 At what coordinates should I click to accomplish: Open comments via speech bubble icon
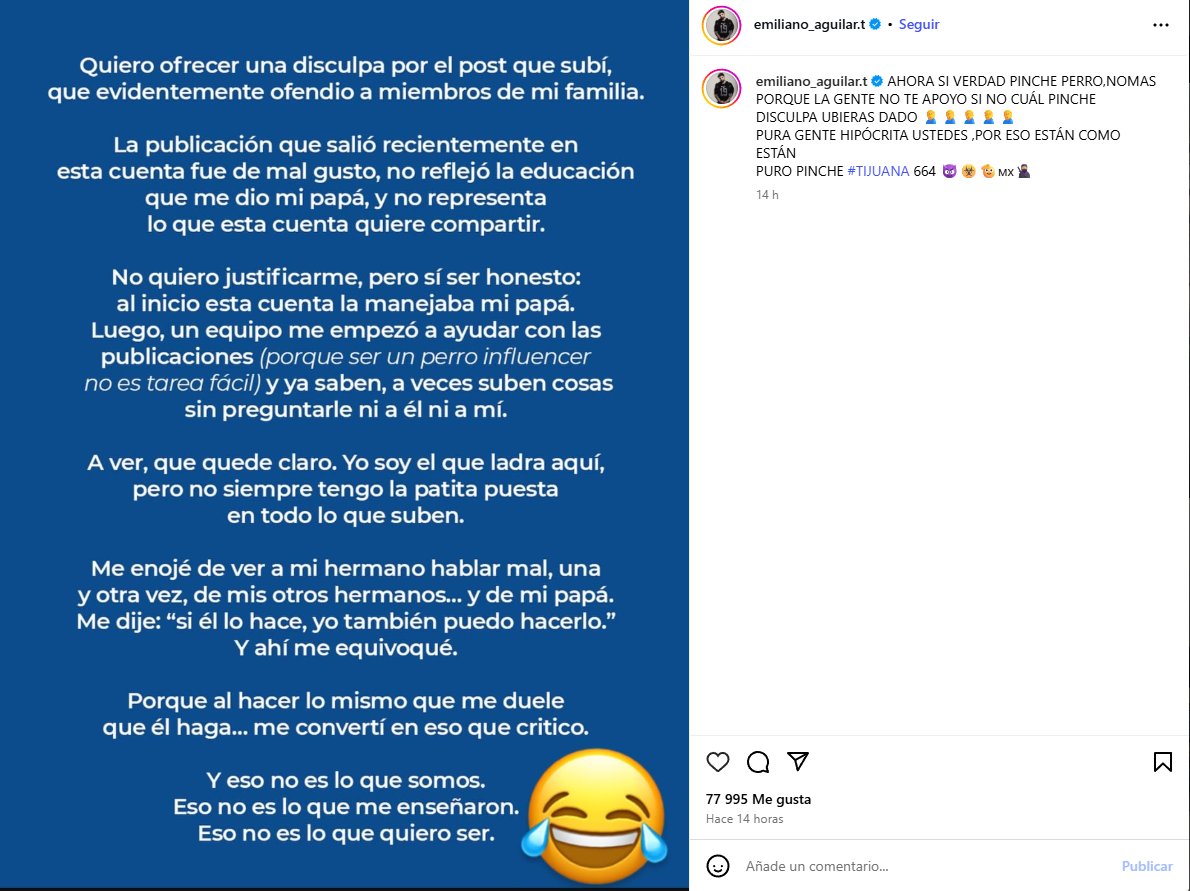(x=757, y=762)
